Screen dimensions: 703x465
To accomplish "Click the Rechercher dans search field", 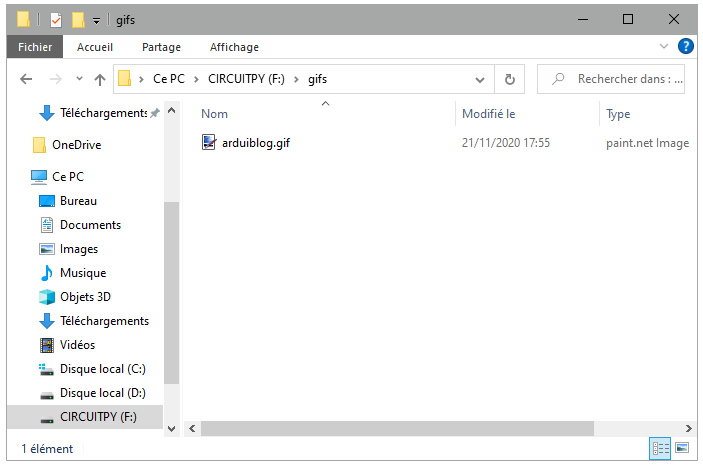I will coord(611,79).
